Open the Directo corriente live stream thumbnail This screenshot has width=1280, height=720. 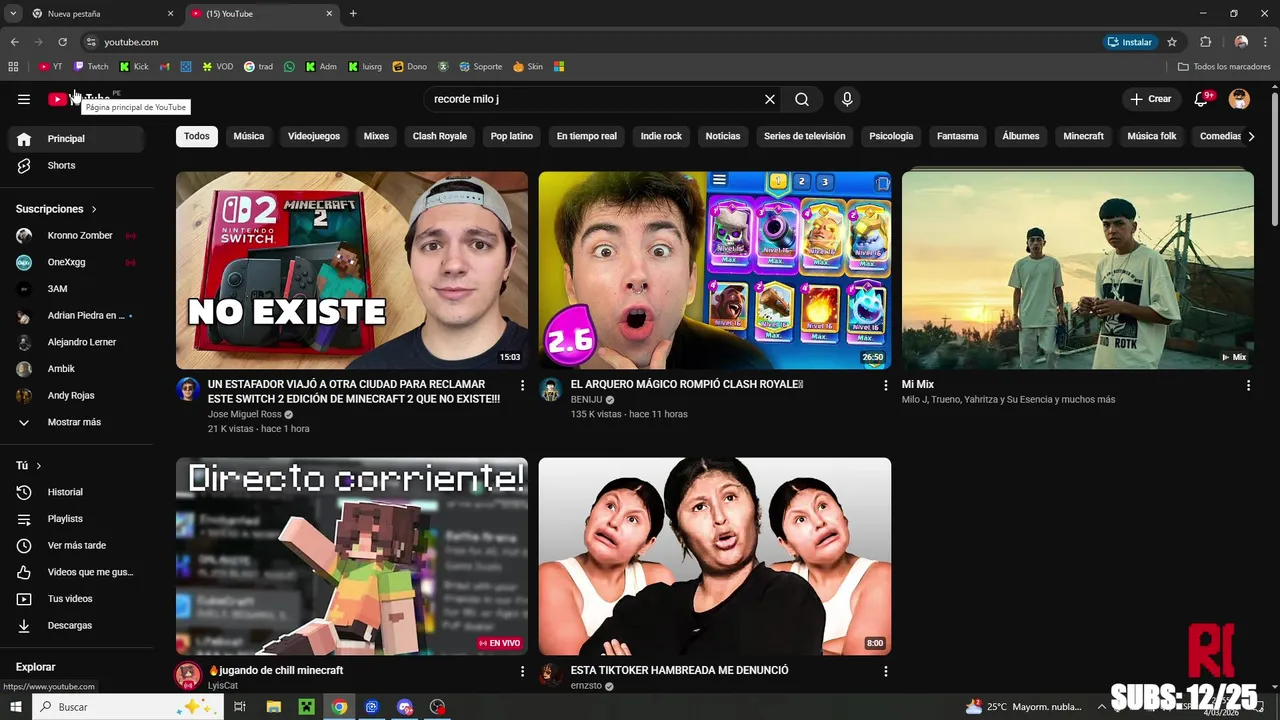pos(352,556)
